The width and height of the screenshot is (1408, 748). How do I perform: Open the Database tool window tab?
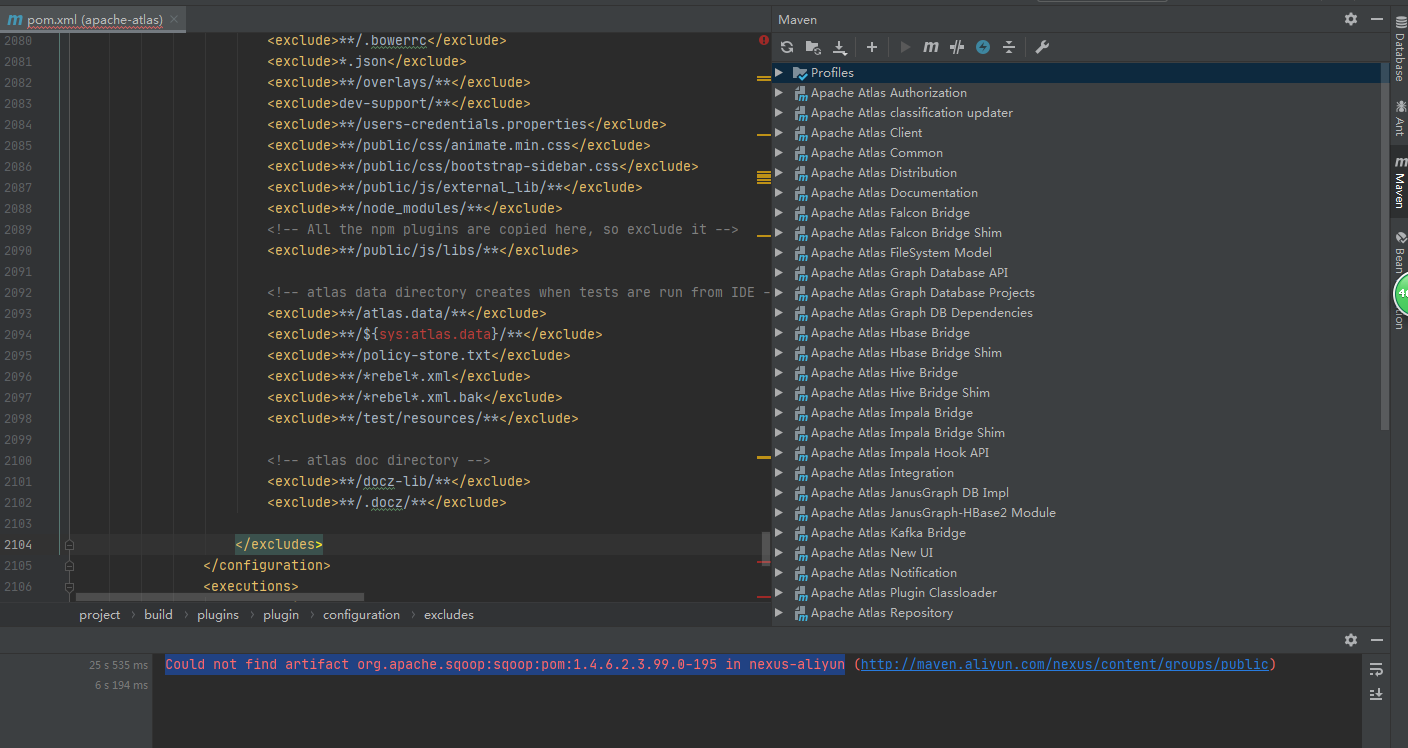pos(1399,57)
